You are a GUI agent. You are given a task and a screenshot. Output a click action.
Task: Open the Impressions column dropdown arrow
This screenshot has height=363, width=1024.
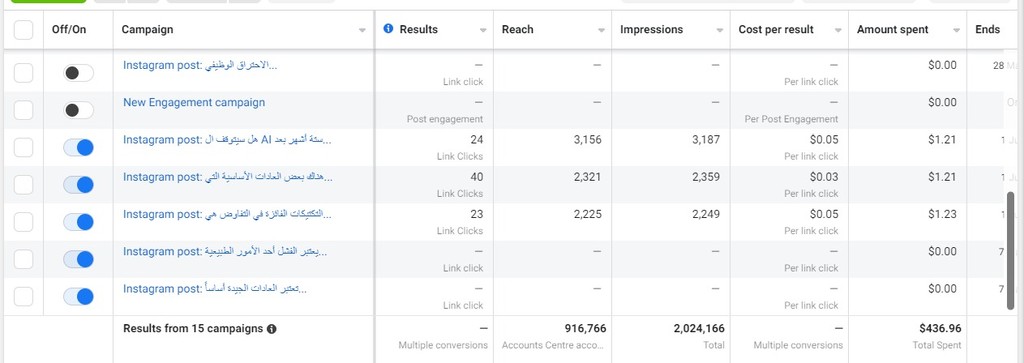point(720,30)
